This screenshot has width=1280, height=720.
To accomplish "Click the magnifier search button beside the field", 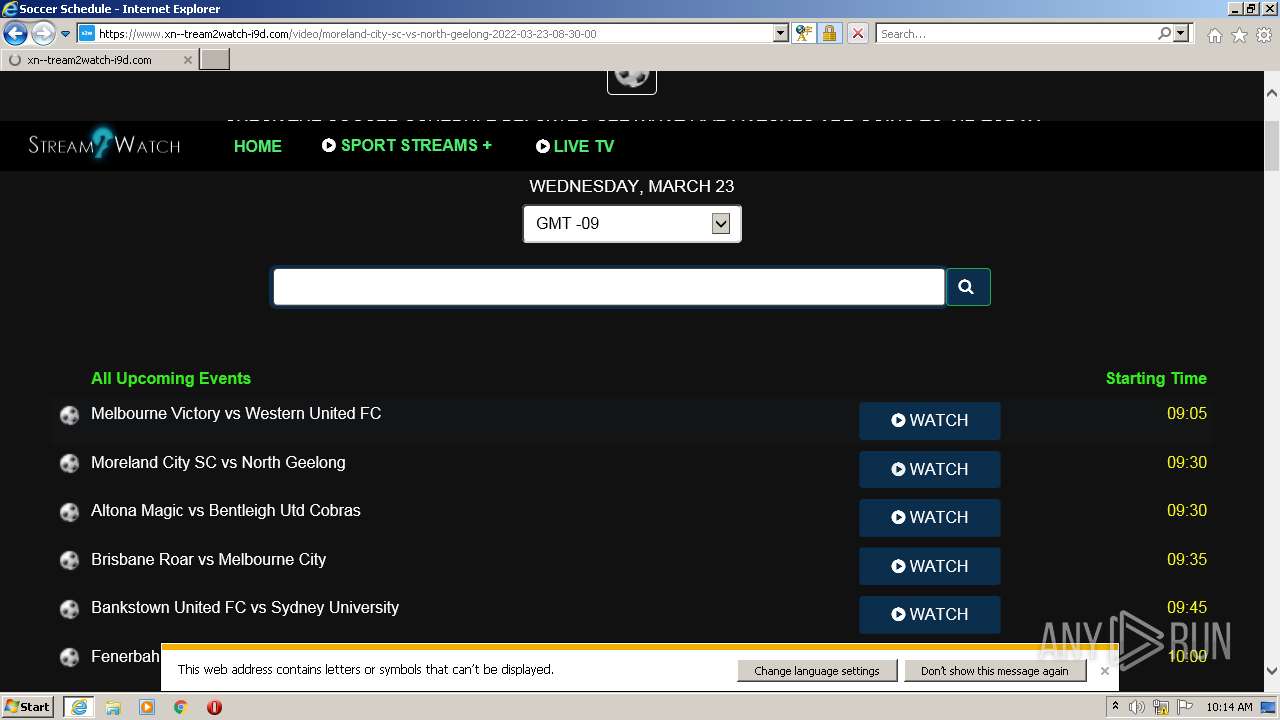I will (968, 287).
